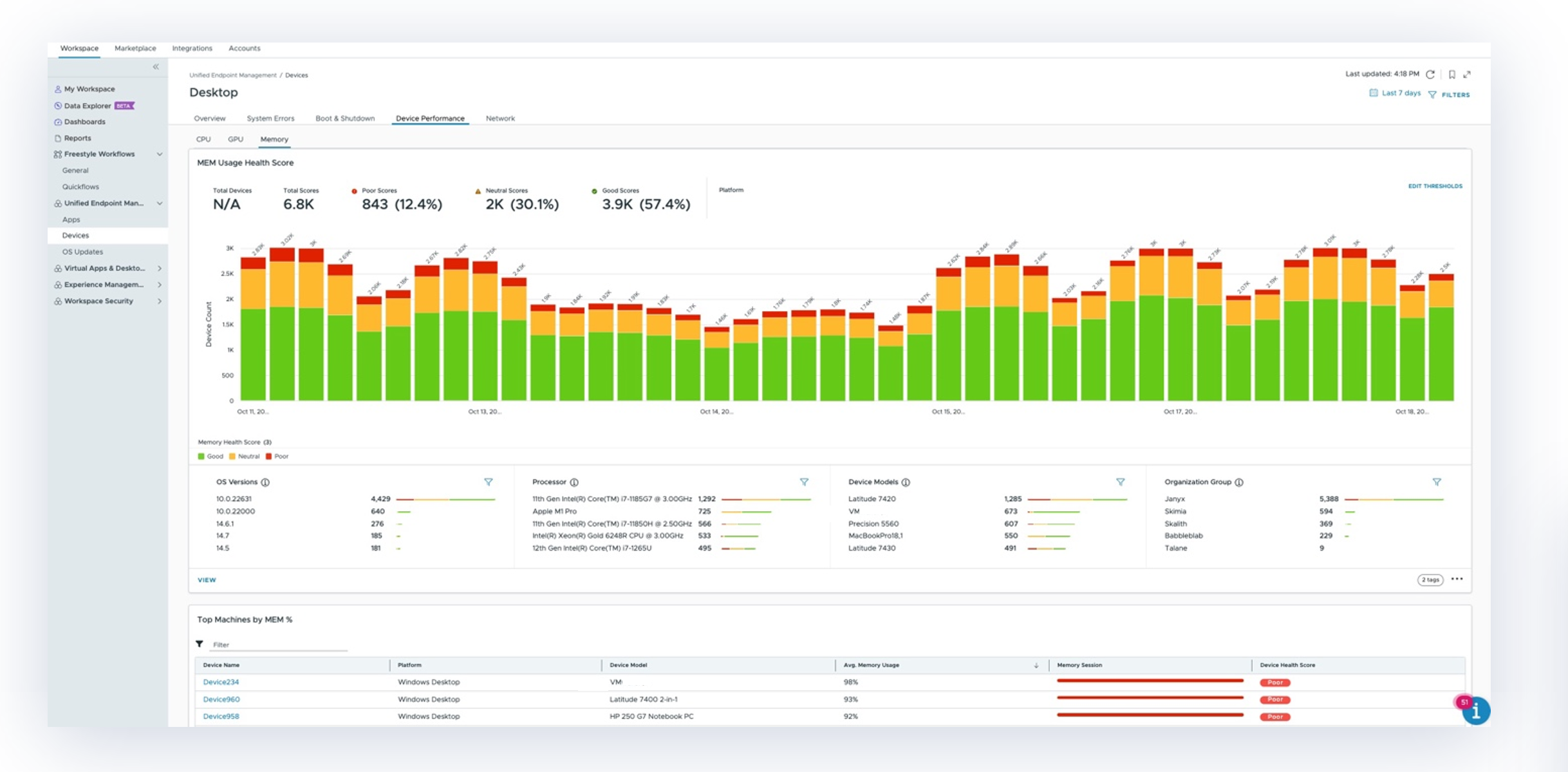Collapse the left navigation panel
This screenshot has height=772, width=1568.
156,66
